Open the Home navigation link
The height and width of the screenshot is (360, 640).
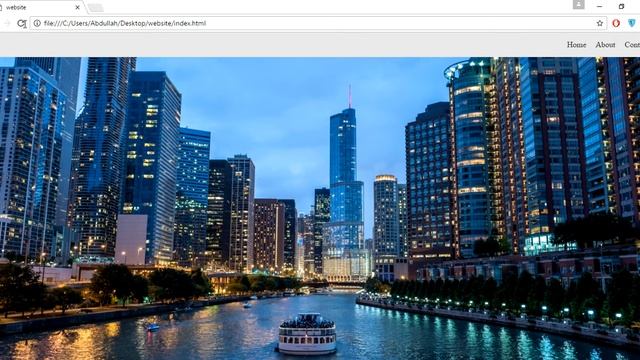click(x=576, y=45)
